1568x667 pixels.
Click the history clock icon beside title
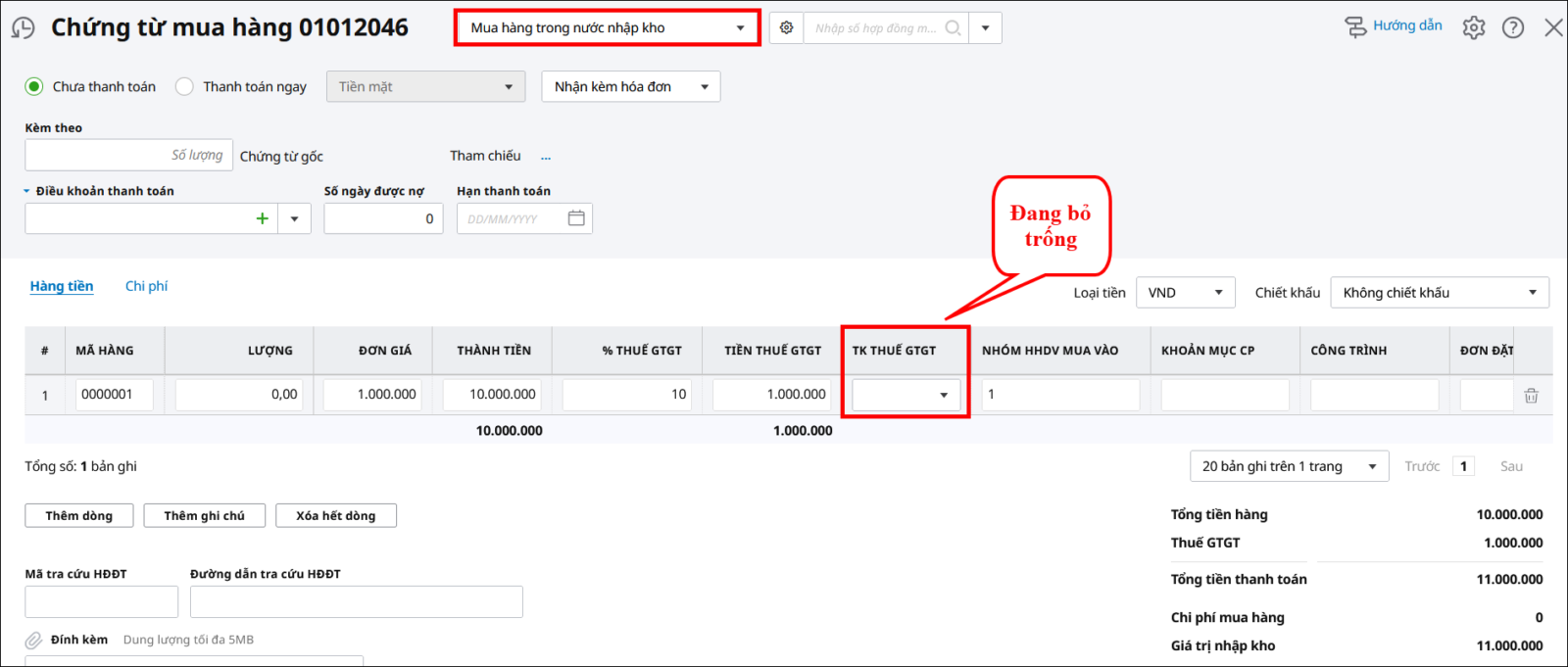[23, 28]
